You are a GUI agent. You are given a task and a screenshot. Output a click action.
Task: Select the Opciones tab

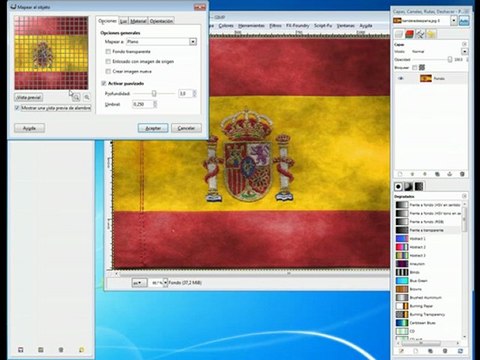107,21
